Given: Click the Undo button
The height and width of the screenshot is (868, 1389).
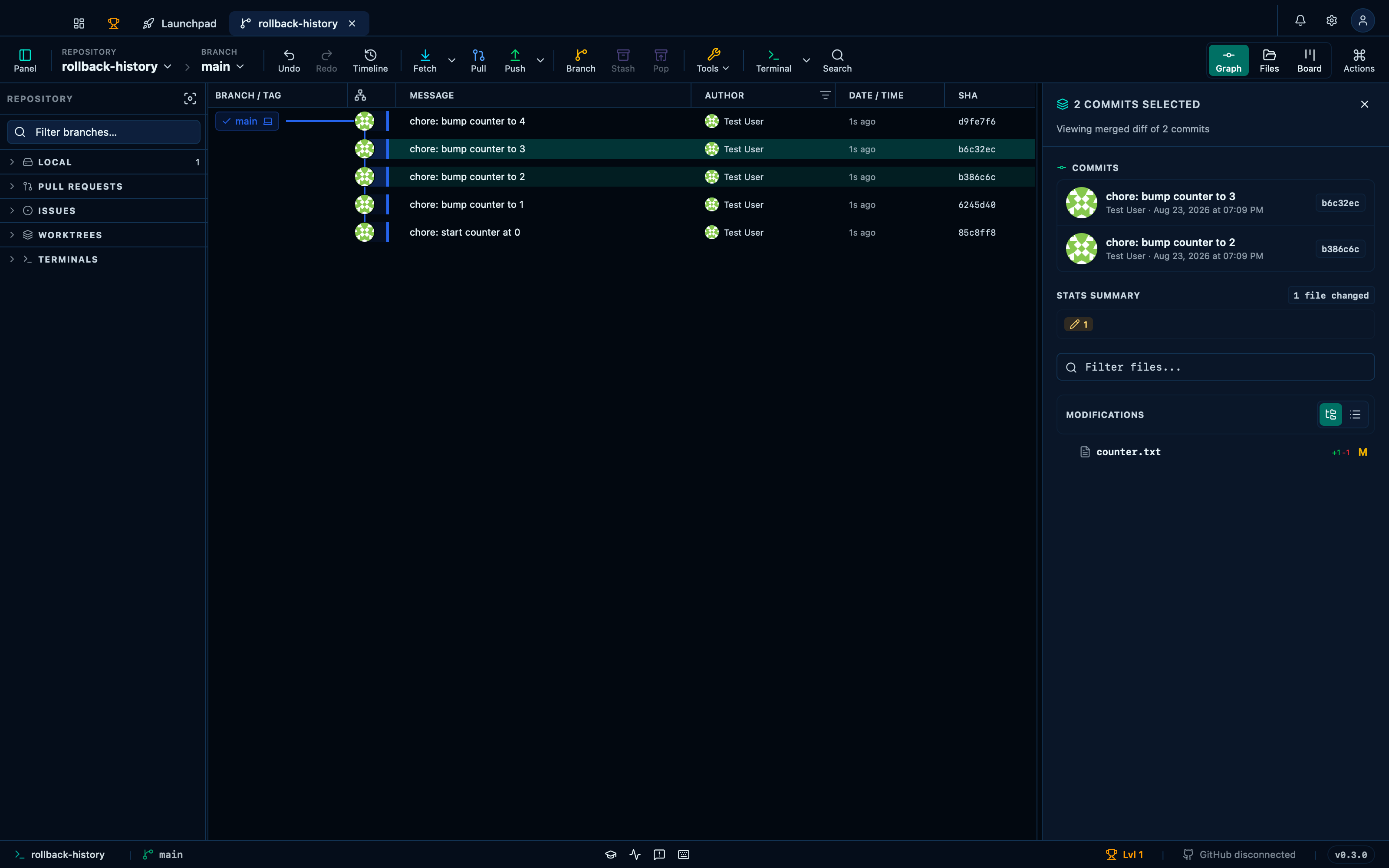Looking at the screenshot, I should click(289, 60).
